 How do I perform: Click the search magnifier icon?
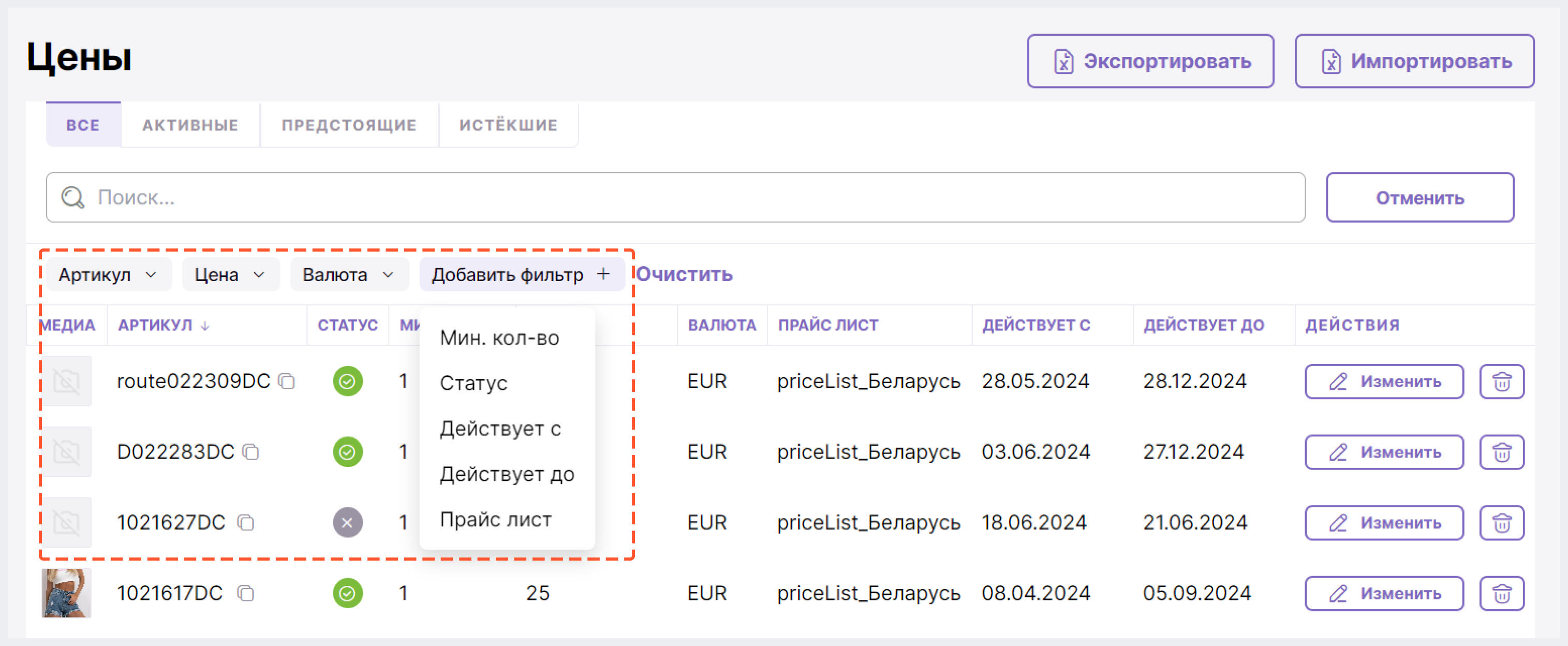pos(72,197)
